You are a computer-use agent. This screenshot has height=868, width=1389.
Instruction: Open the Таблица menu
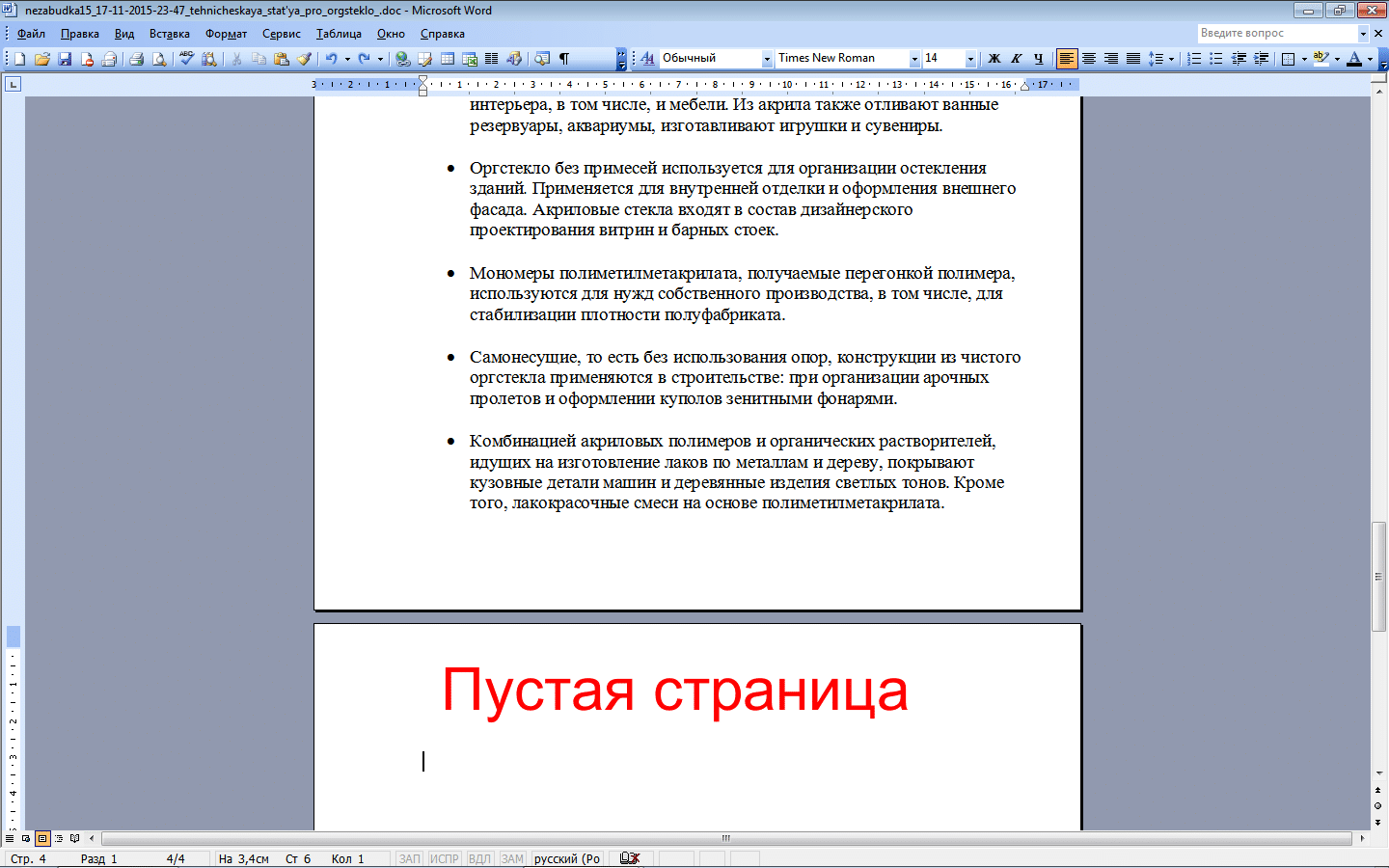339,34
